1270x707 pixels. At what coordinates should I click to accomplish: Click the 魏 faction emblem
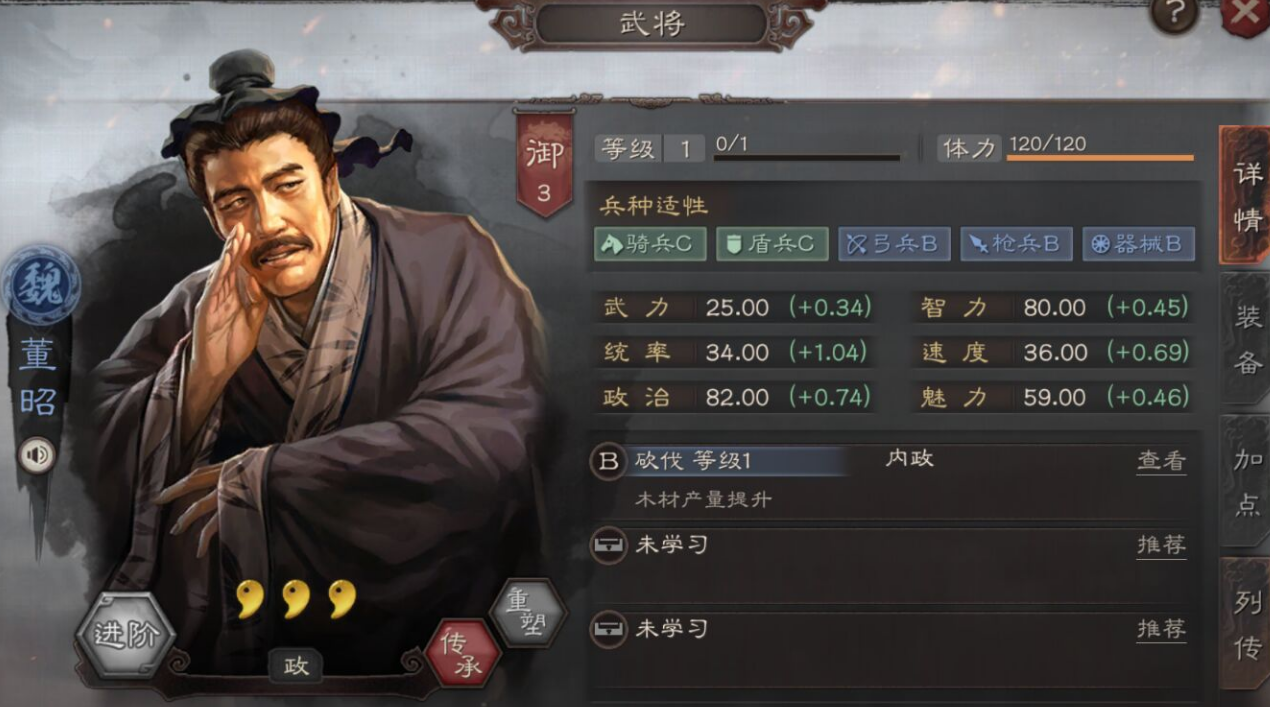pyautogui.click(x=40, y=286)
